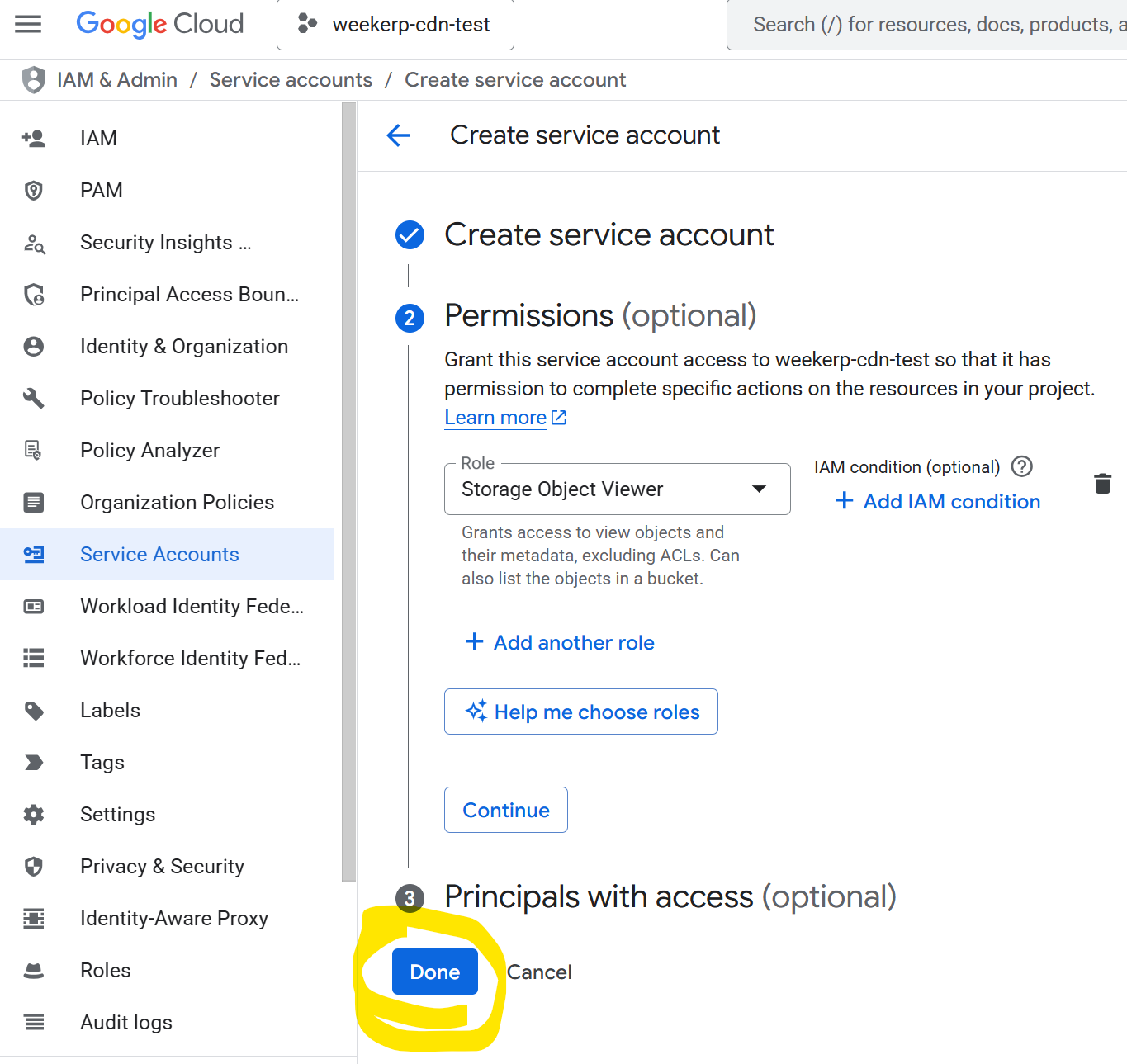Click the IAM condition help question mark
The width and height of the screenshot is (1127, 1064).
[1022, 467]
